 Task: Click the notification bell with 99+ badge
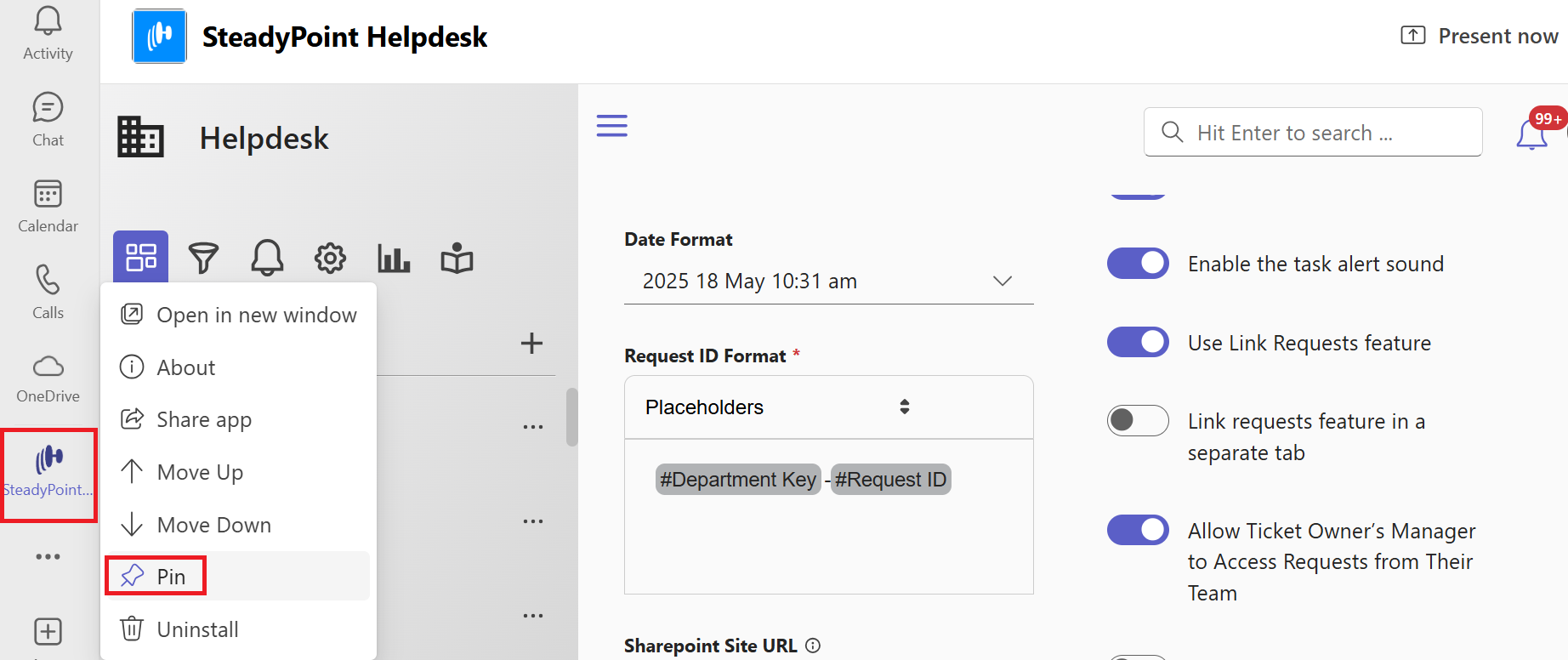tap(1532, 134)
